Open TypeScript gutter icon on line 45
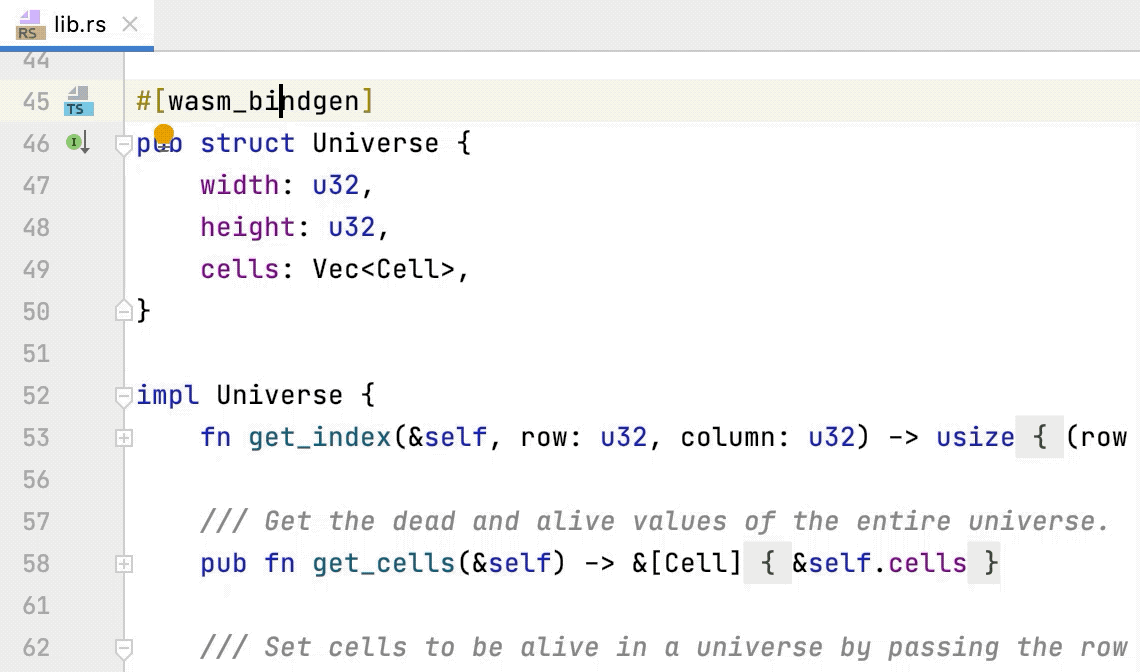Viewport: 1140px width, 672px height. pos(79,101)
